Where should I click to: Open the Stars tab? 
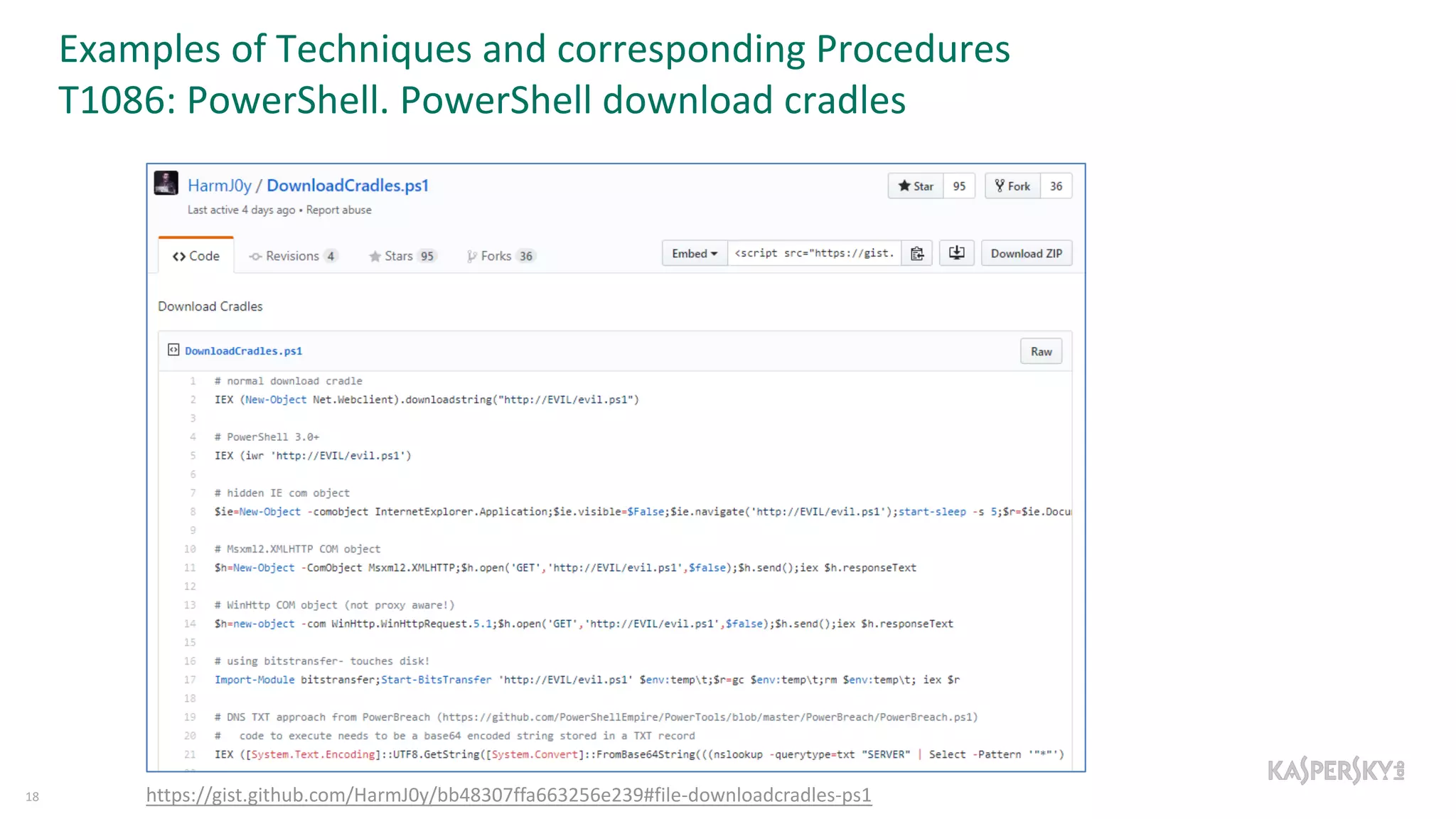coord(402,256)
